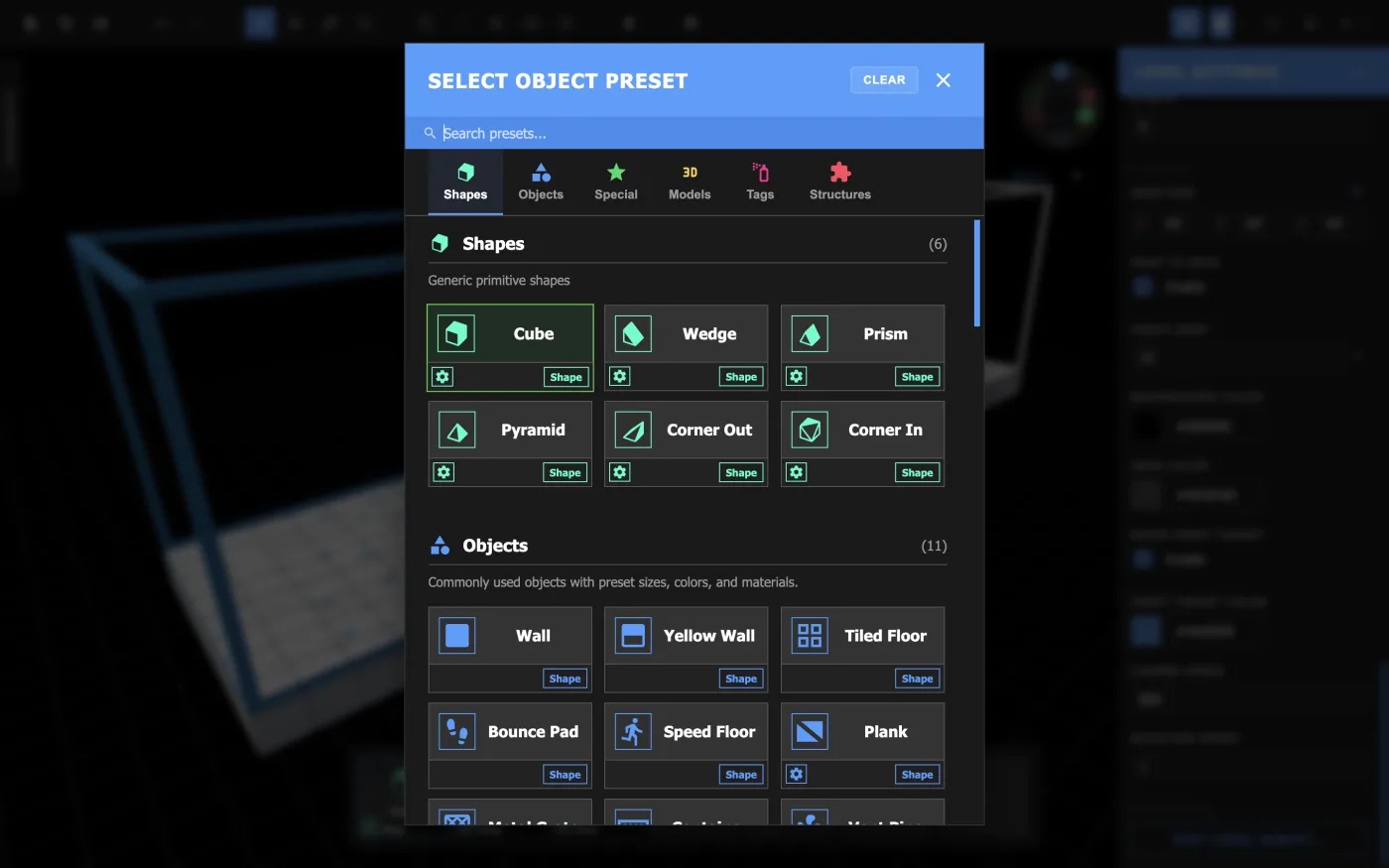Click the Objects count (11)
This screenshot has height=868, width=1389.
coord(934,546)
